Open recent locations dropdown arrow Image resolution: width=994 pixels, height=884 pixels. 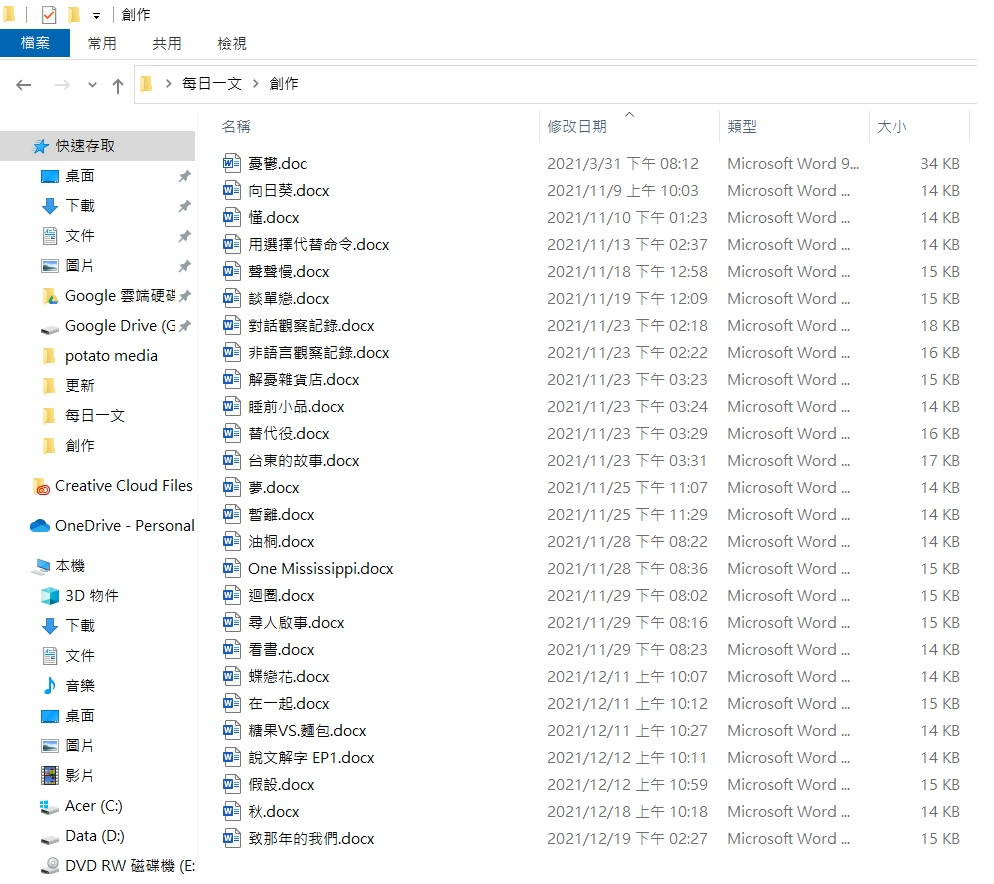point(93,85)
